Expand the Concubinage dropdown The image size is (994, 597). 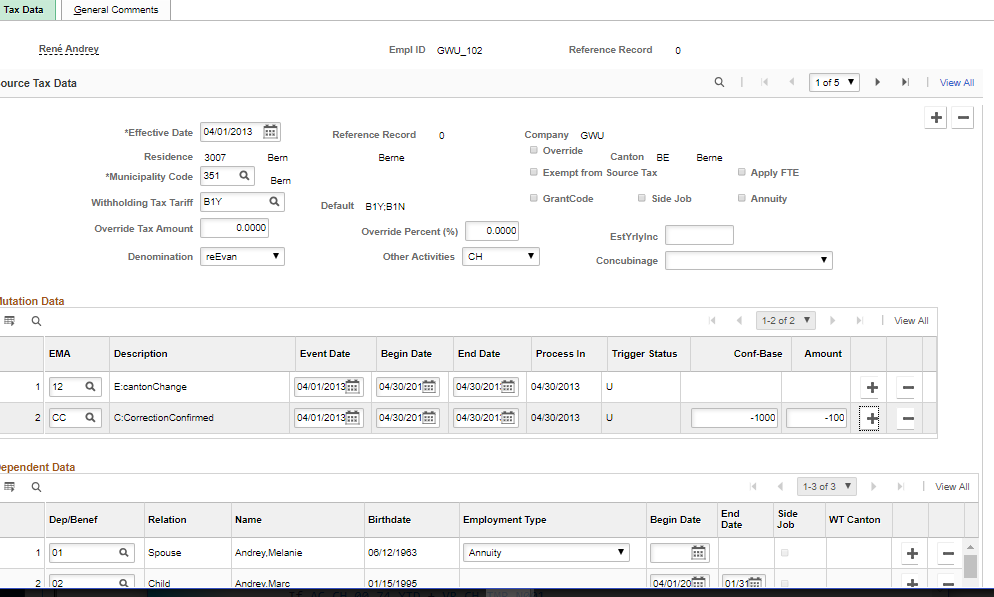[x=749, y=260]
